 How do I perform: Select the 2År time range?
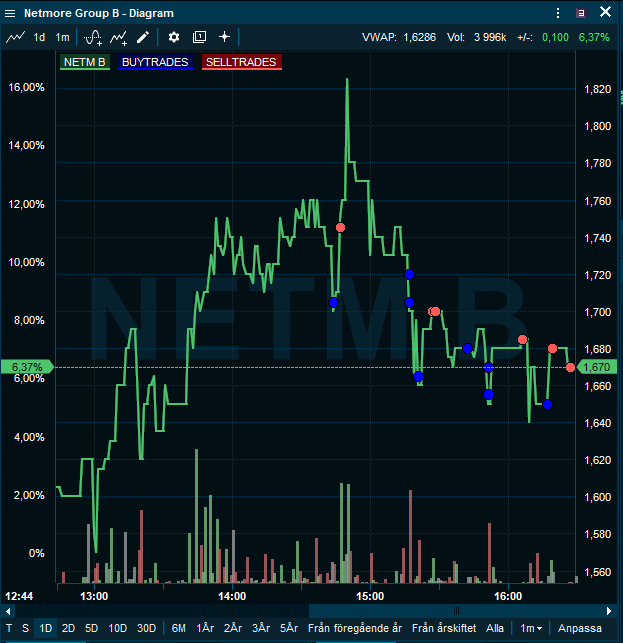click(233, 628)
